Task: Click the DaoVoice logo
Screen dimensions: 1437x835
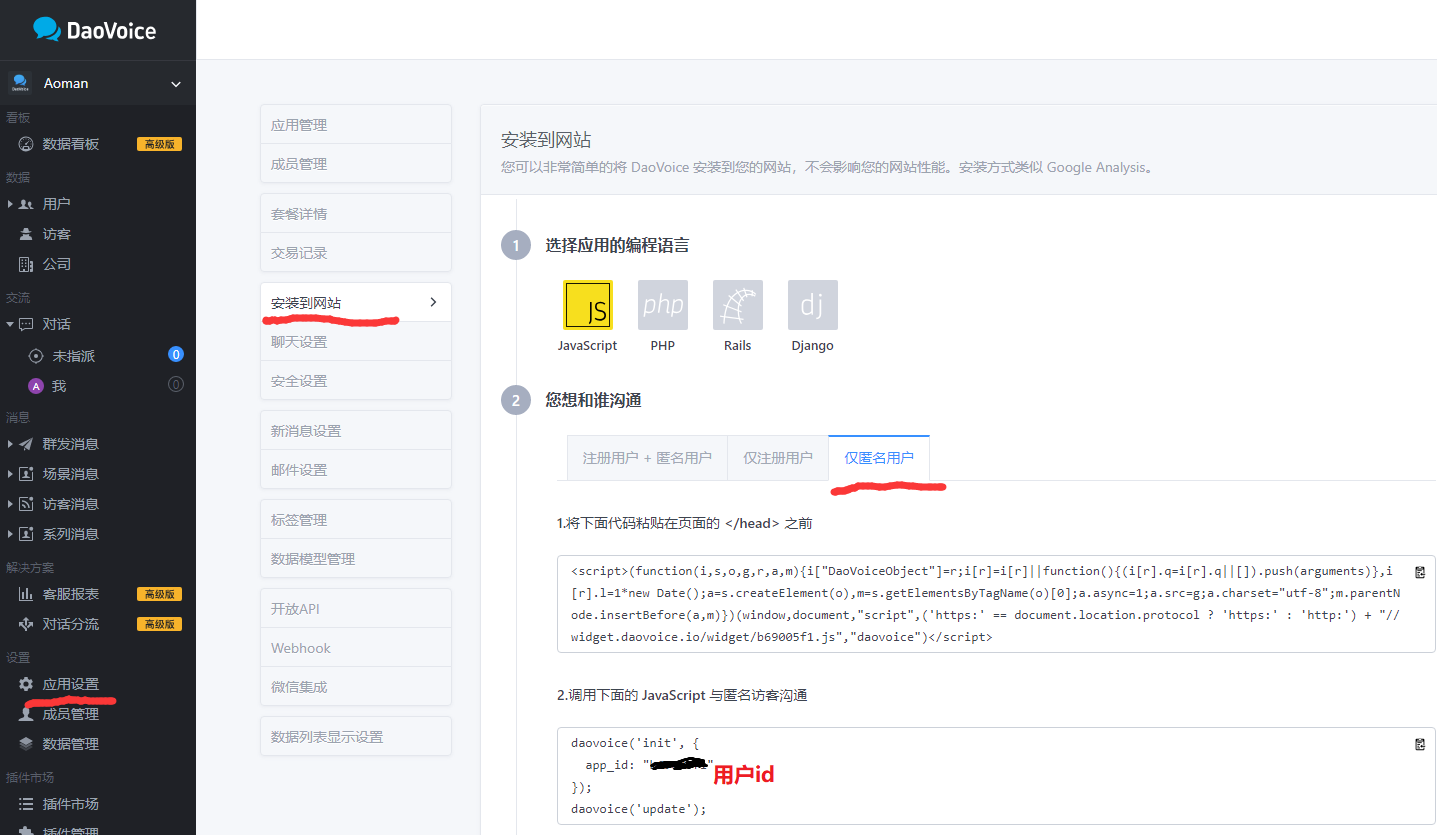Action: coord(94,29)
